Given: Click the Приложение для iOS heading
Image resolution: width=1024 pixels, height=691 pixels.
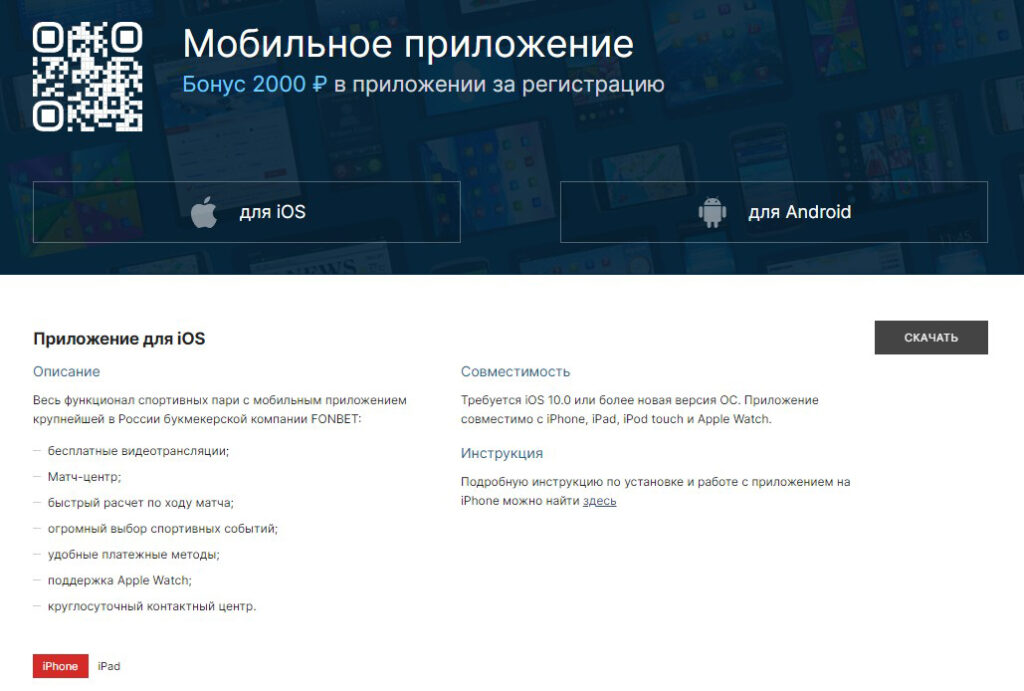Looking at the screenshot, I should [x=119, y=338].
